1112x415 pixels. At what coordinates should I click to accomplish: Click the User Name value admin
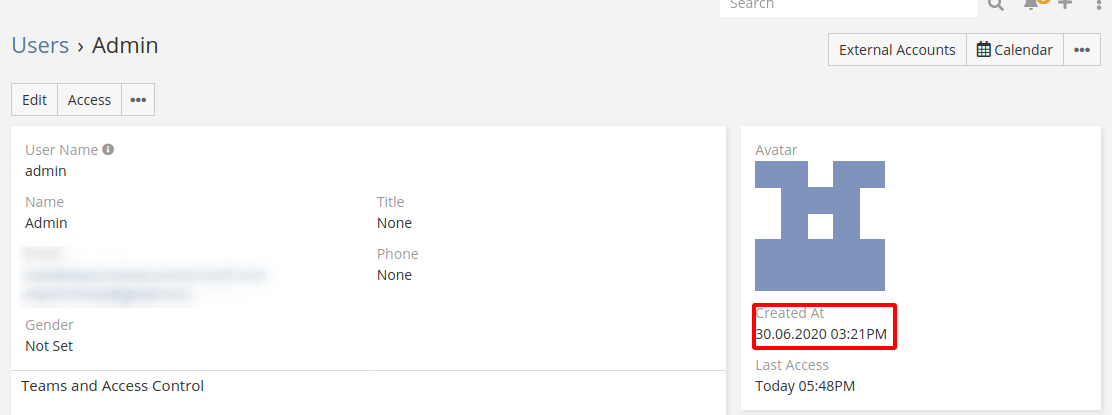click(x=46, y=171)
